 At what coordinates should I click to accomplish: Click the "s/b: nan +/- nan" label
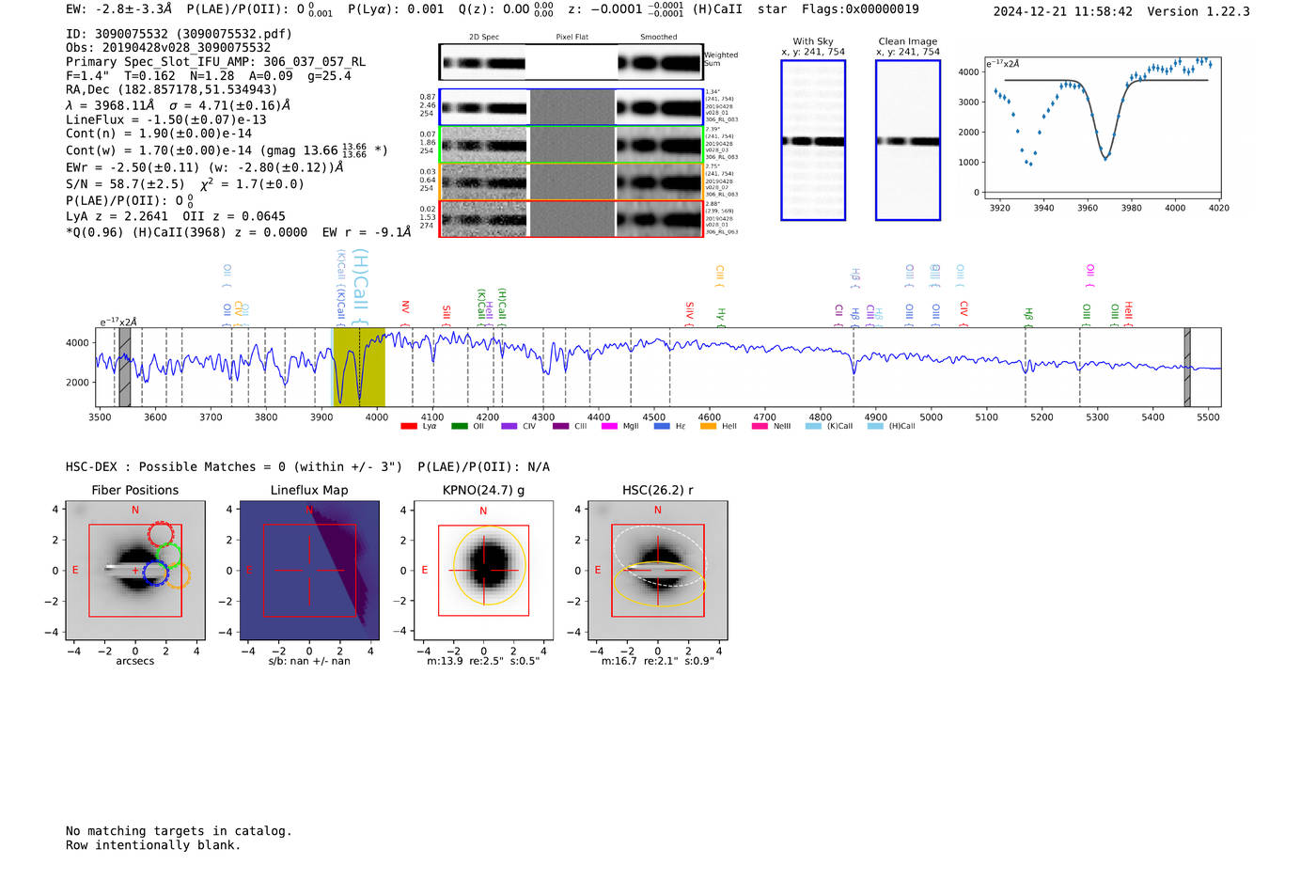click(309, 661)
